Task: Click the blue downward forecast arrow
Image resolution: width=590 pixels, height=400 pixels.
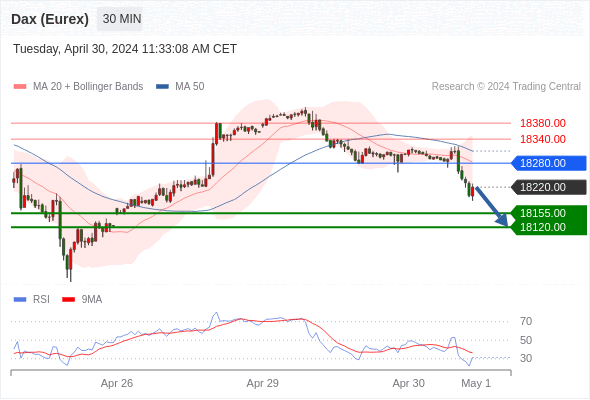Action: (492, 207)
